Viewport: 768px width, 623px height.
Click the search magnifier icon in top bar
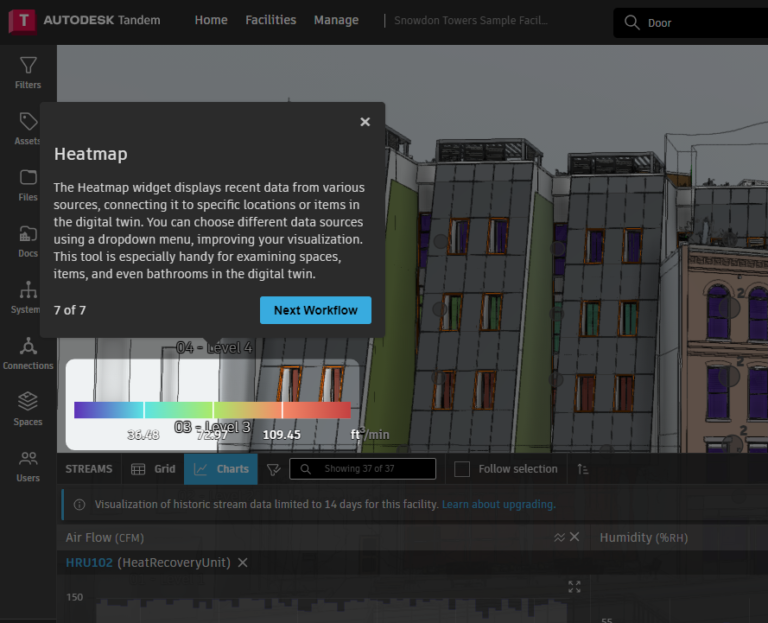(x=632, y=23)
